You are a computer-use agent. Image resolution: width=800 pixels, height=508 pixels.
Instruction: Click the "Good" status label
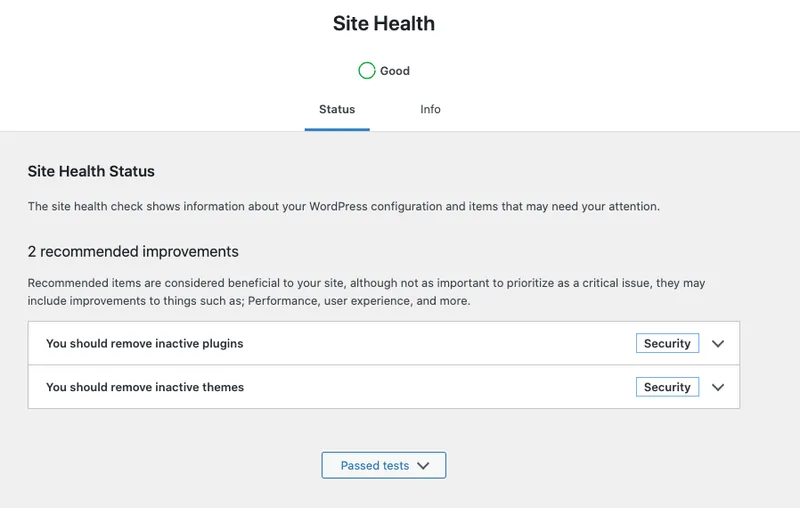[395, 71]
